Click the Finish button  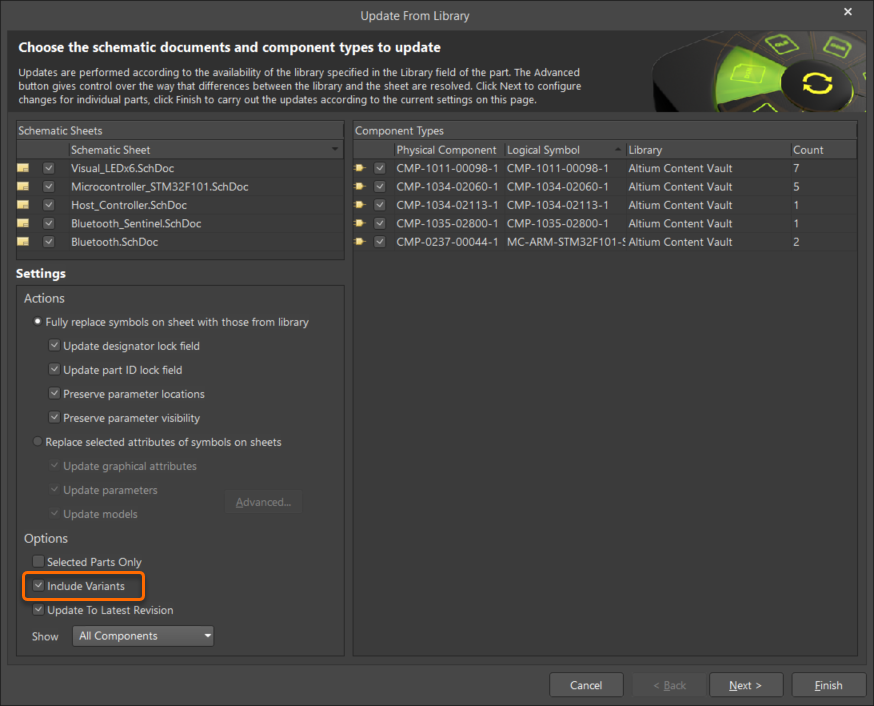pos(828,685)
